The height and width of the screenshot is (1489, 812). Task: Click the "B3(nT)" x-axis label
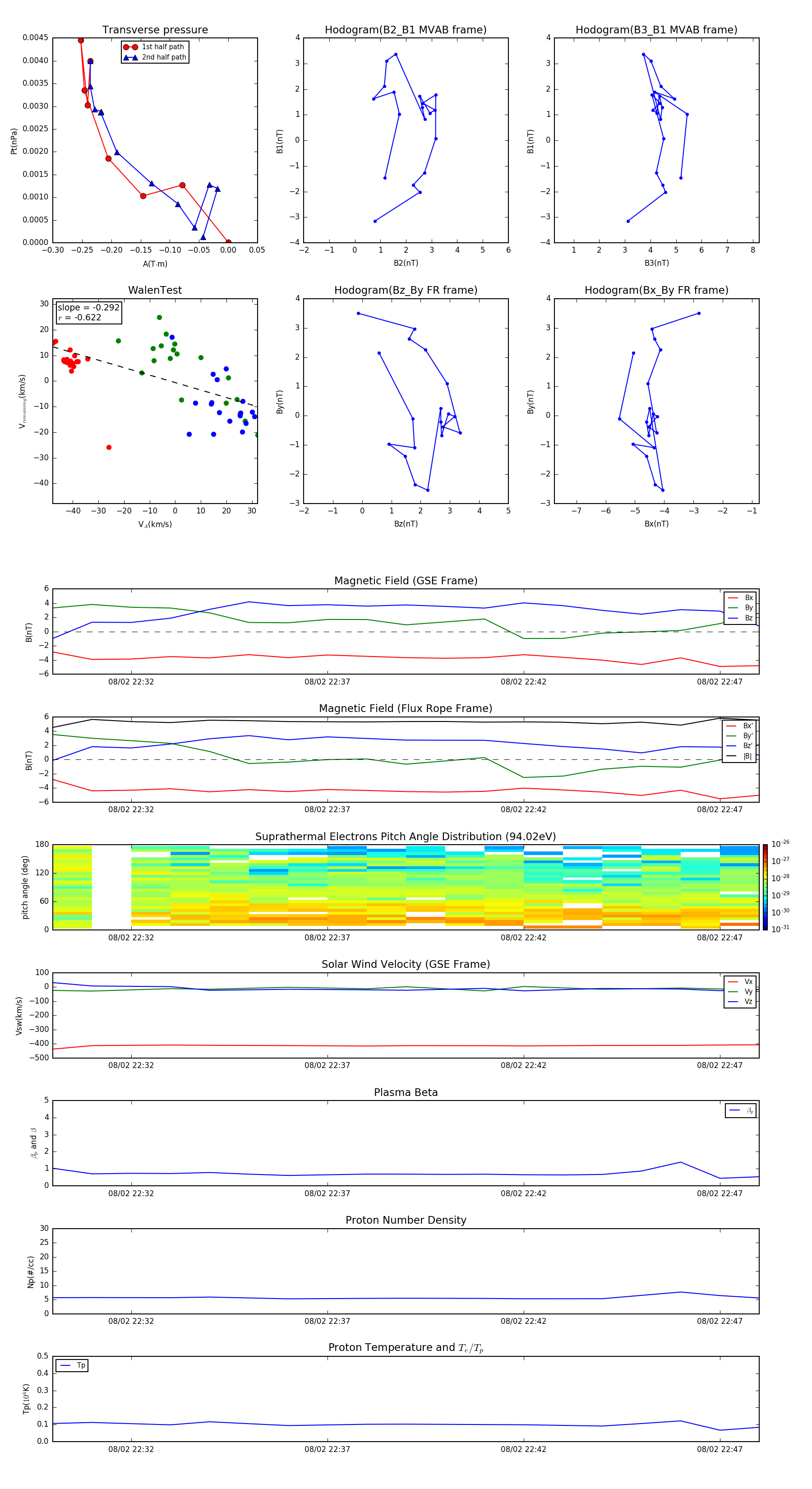click(656, 263)
